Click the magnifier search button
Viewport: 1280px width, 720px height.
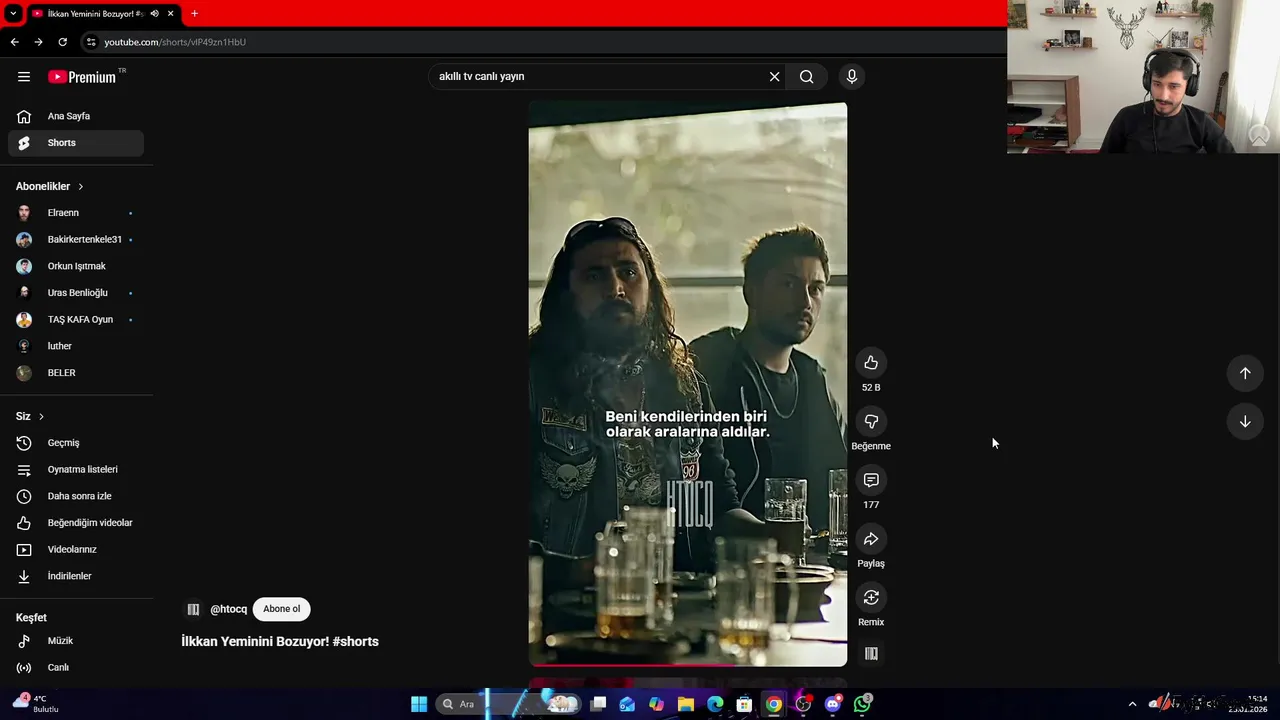click(806, 77)
